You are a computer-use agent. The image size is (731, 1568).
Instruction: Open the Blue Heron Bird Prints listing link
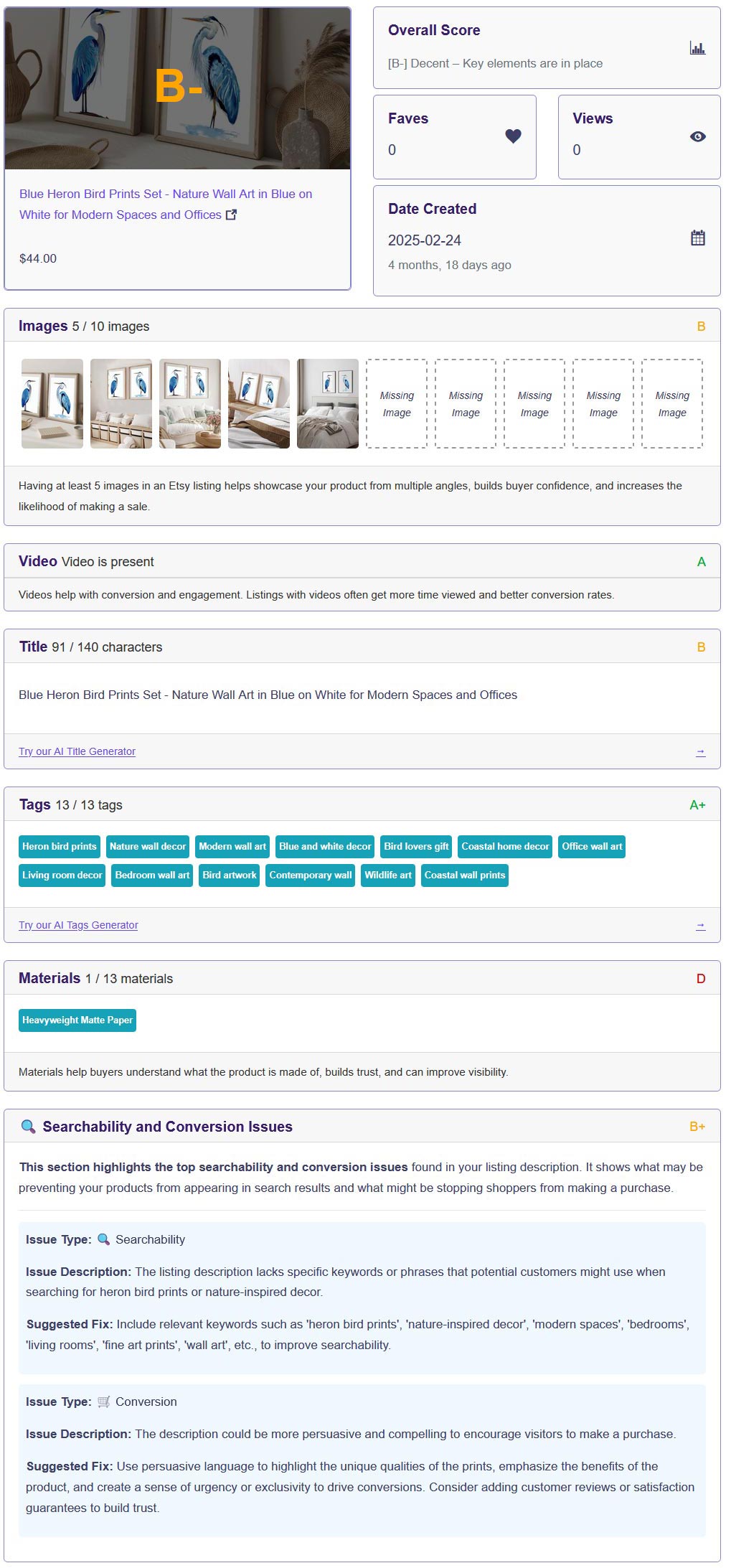point(166,204)
